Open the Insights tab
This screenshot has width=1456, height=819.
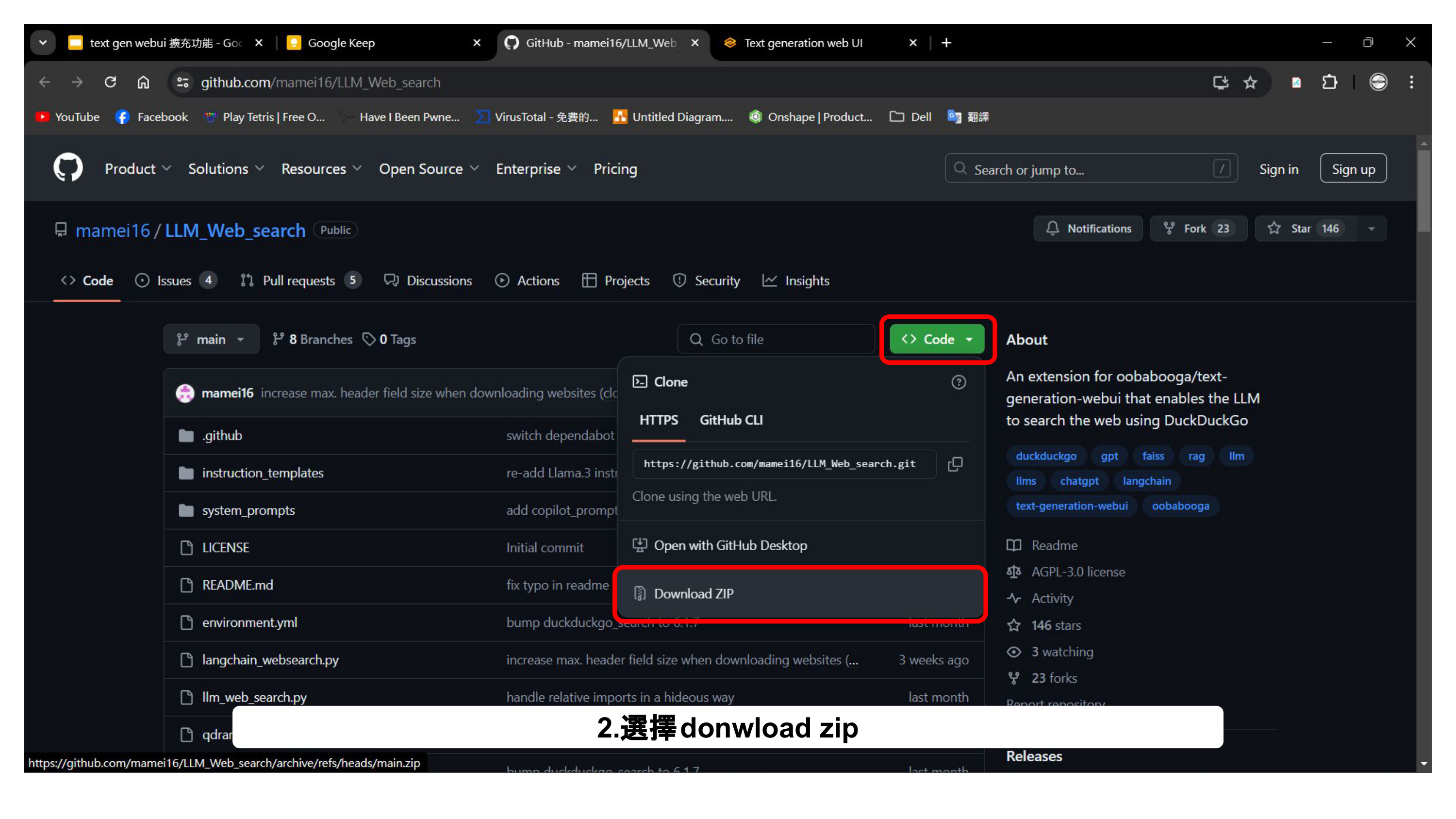coord(796,281)
